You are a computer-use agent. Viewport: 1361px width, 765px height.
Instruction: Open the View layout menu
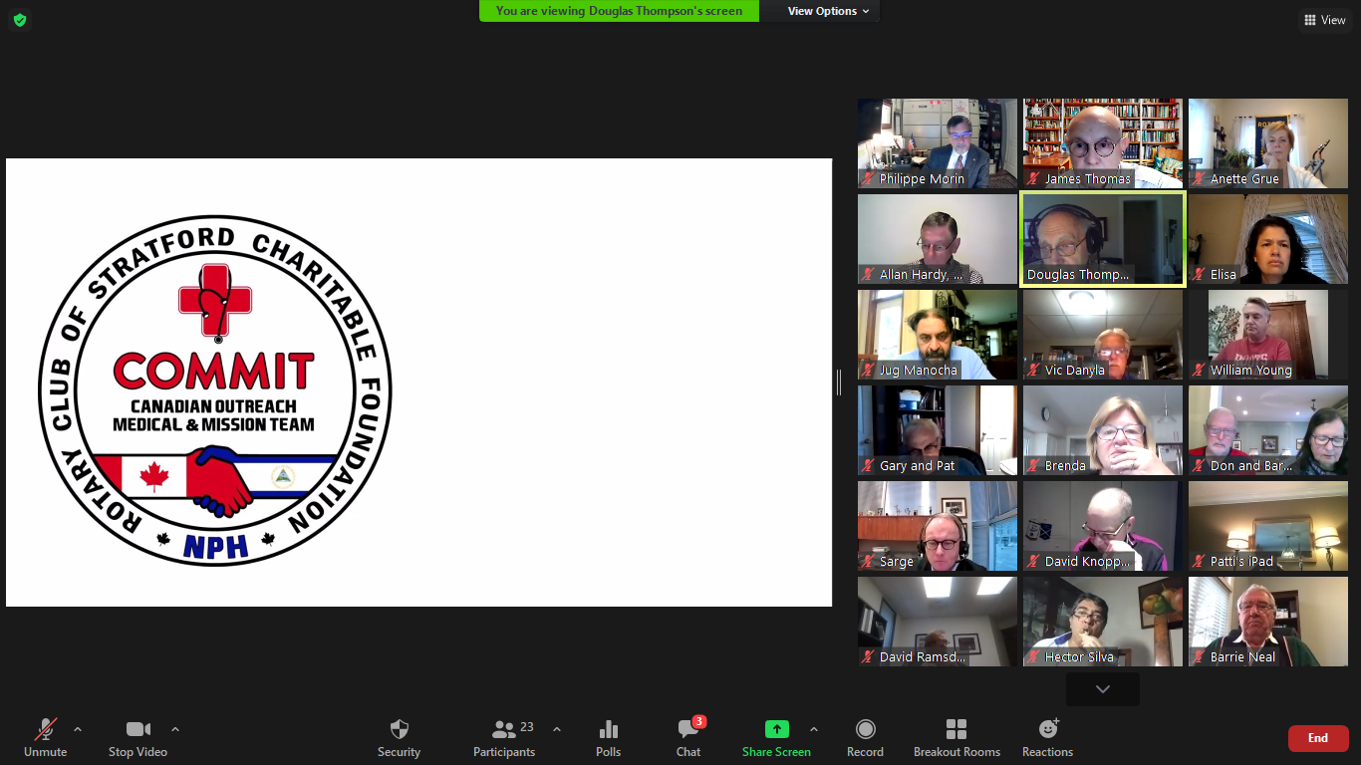click(1325, 20)
